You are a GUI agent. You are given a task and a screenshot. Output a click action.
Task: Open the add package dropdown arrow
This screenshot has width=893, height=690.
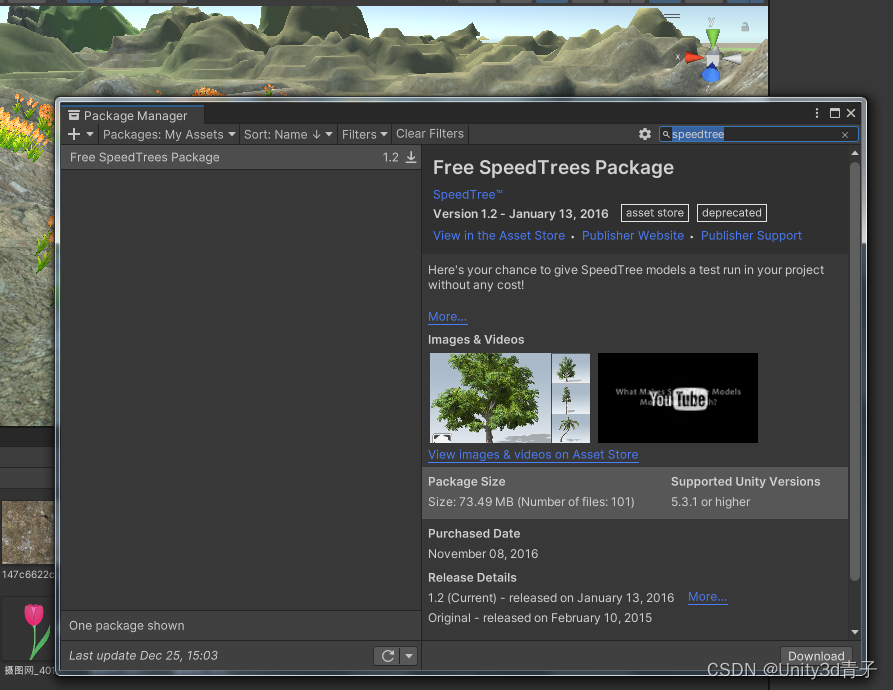click(x=90, y=134)
